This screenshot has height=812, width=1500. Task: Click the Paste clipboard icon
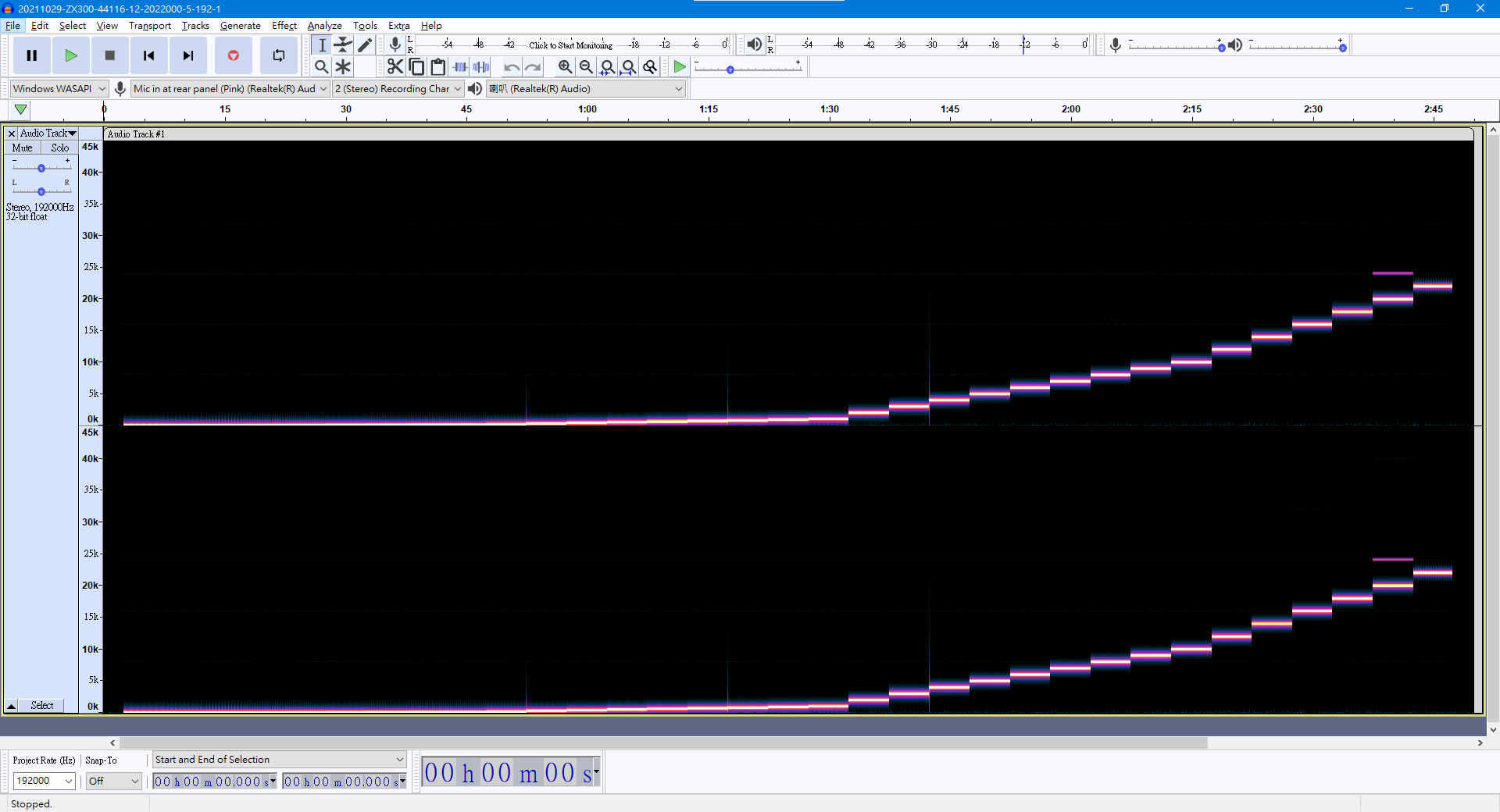(438, 67)
